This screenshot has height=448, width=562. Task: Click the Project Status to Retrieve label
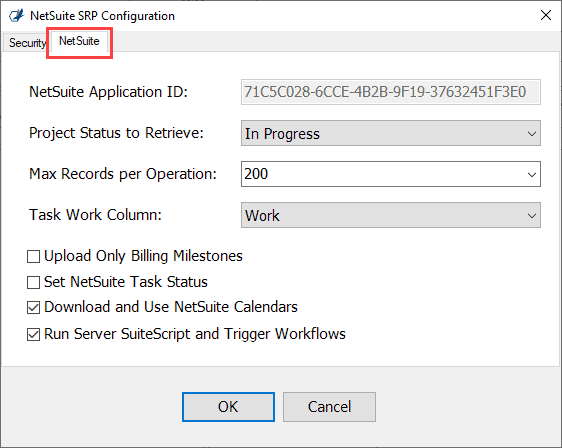[116, 133]
